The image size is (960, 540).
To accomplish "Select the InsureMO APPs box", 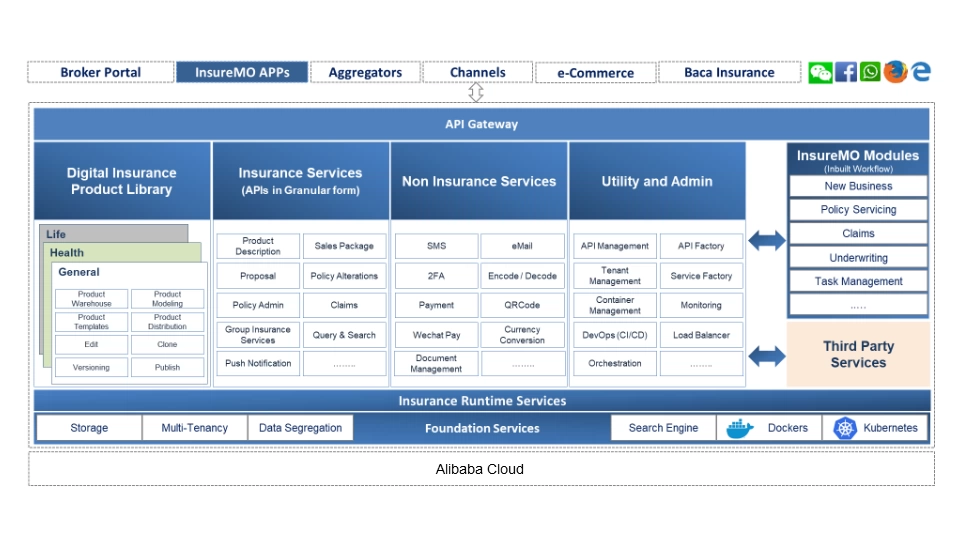I will point(242,72).
